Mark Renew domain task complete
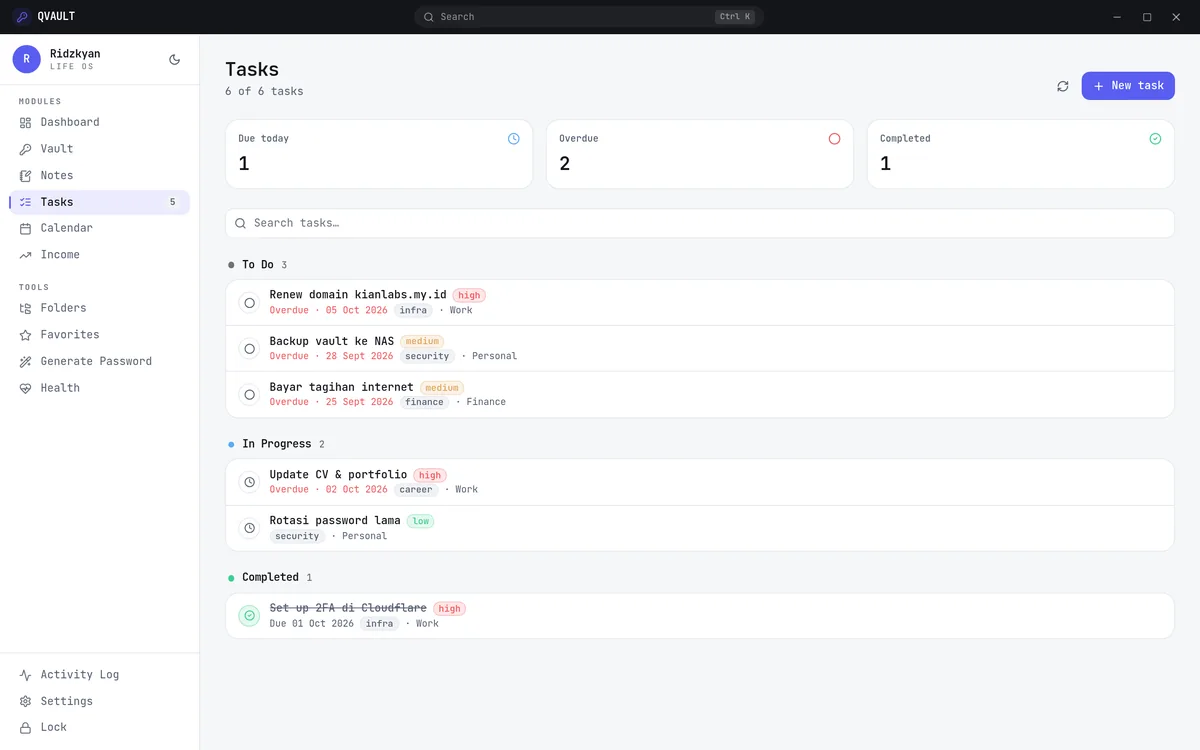The width and height of the screenshot is (1200, 750). [249, 303]
